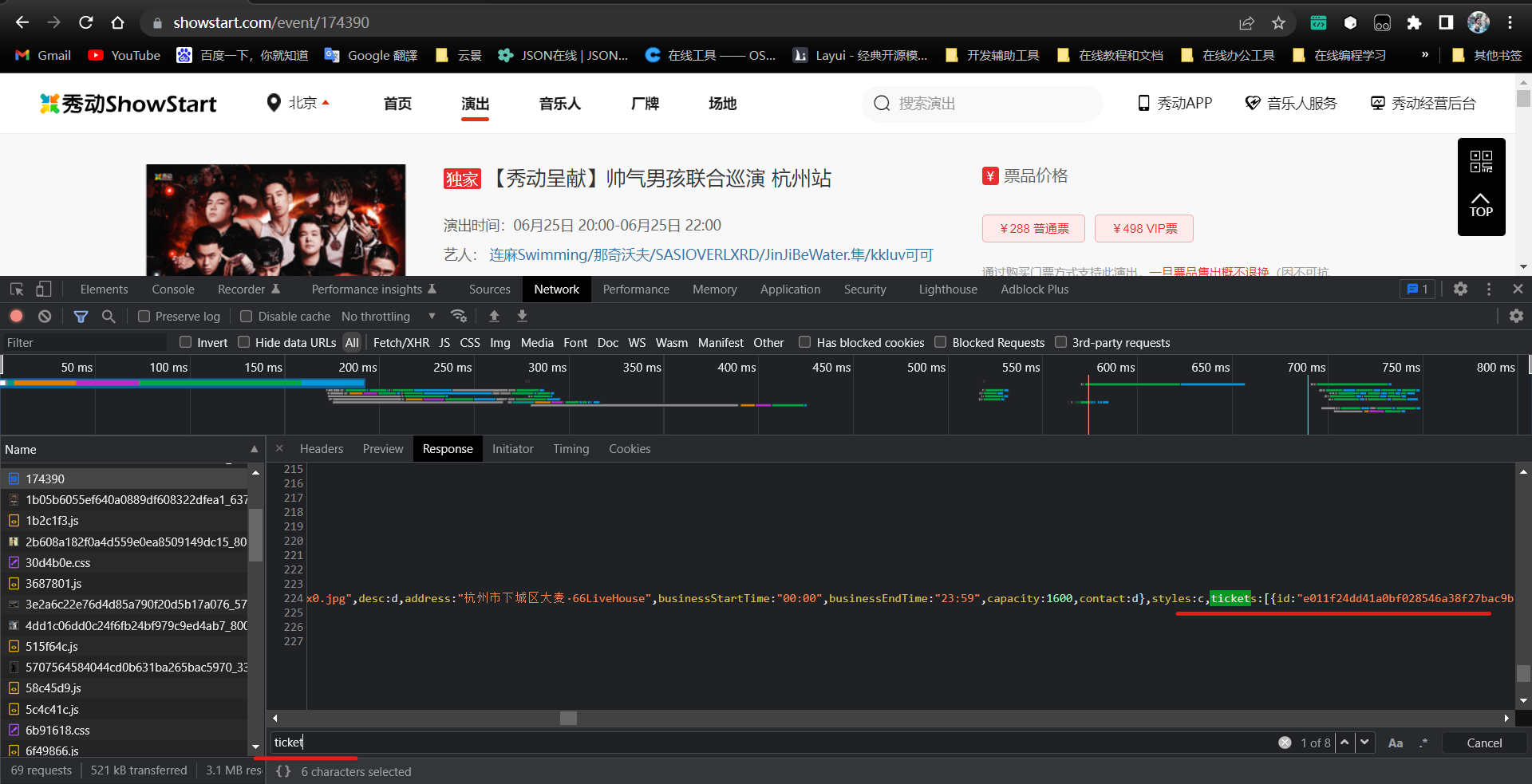This screenshot has height=784, width=1532.
Task: Open DevTools settings gear
Action: click(x=1460, y=289)
